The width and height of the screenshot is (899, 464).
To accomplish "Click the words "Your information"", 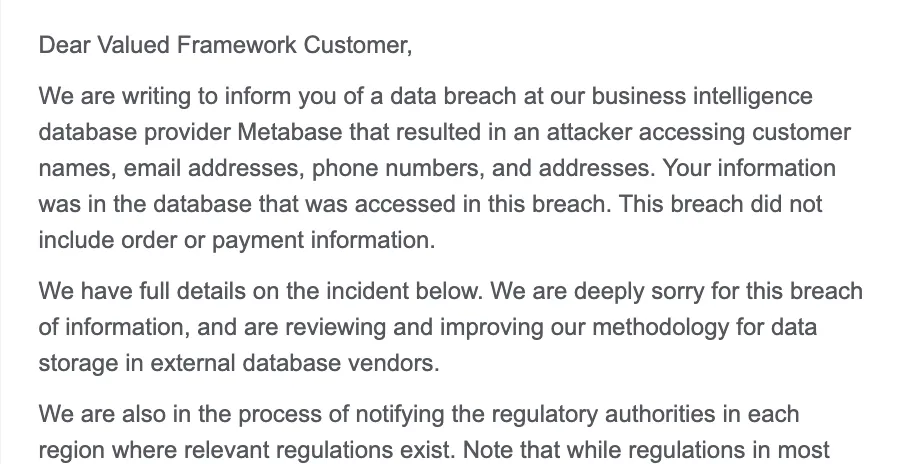I will [x=748, y=168].
